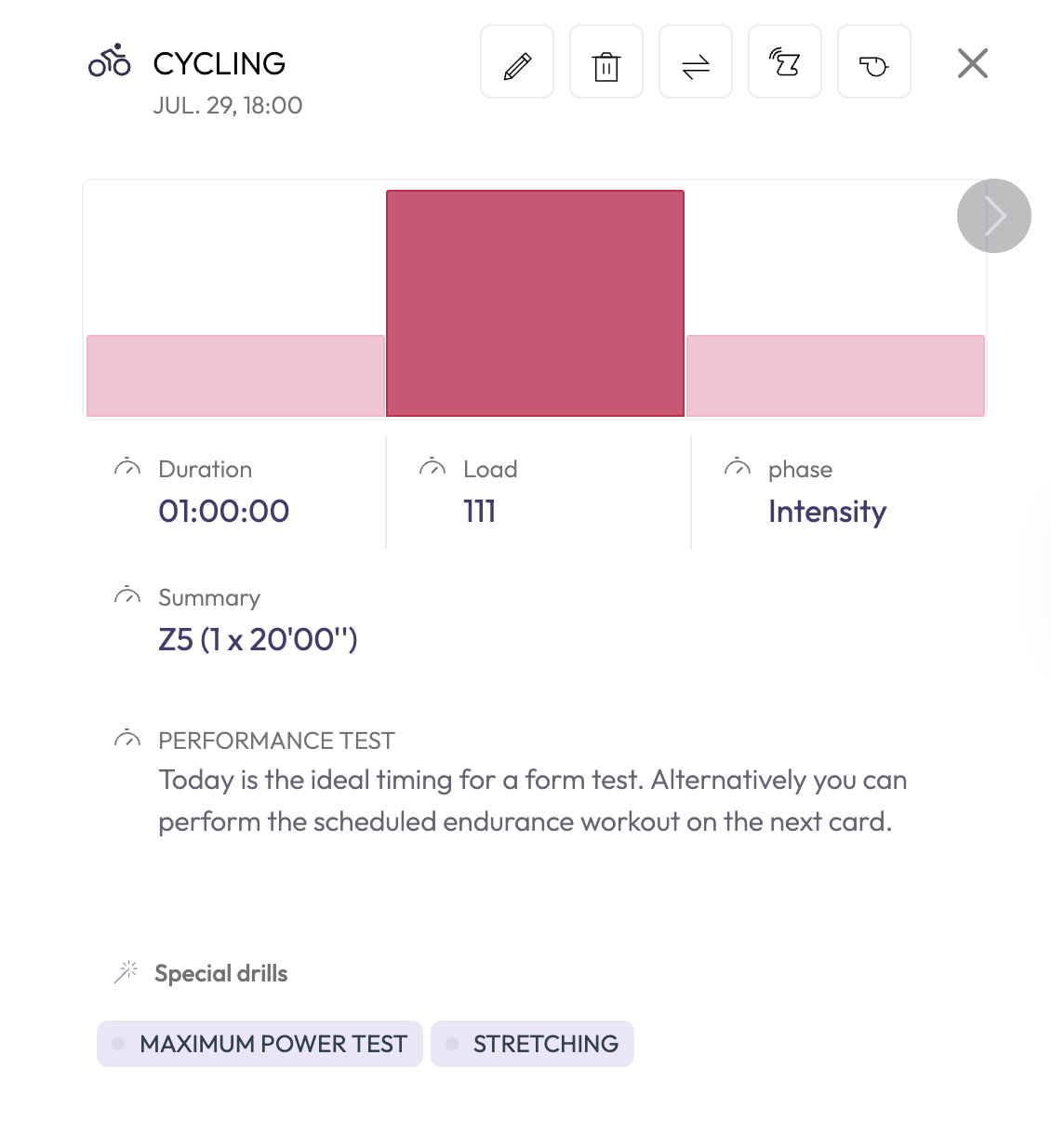This screenshot has height=1148, width=1051.
Task: Edit the workout with the pencil icon
Action: (x=517, y=61)
